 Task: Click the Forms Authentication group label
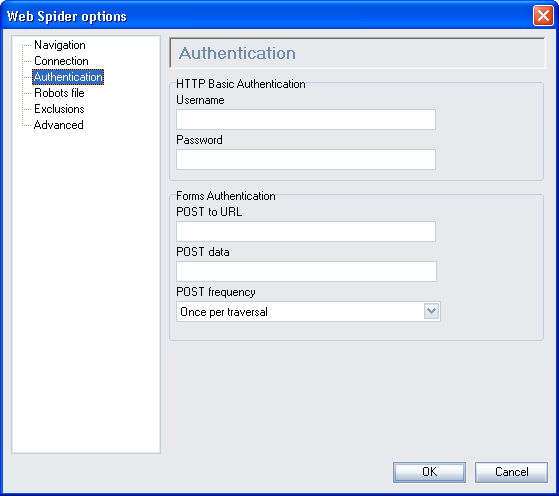coord(226,196)
